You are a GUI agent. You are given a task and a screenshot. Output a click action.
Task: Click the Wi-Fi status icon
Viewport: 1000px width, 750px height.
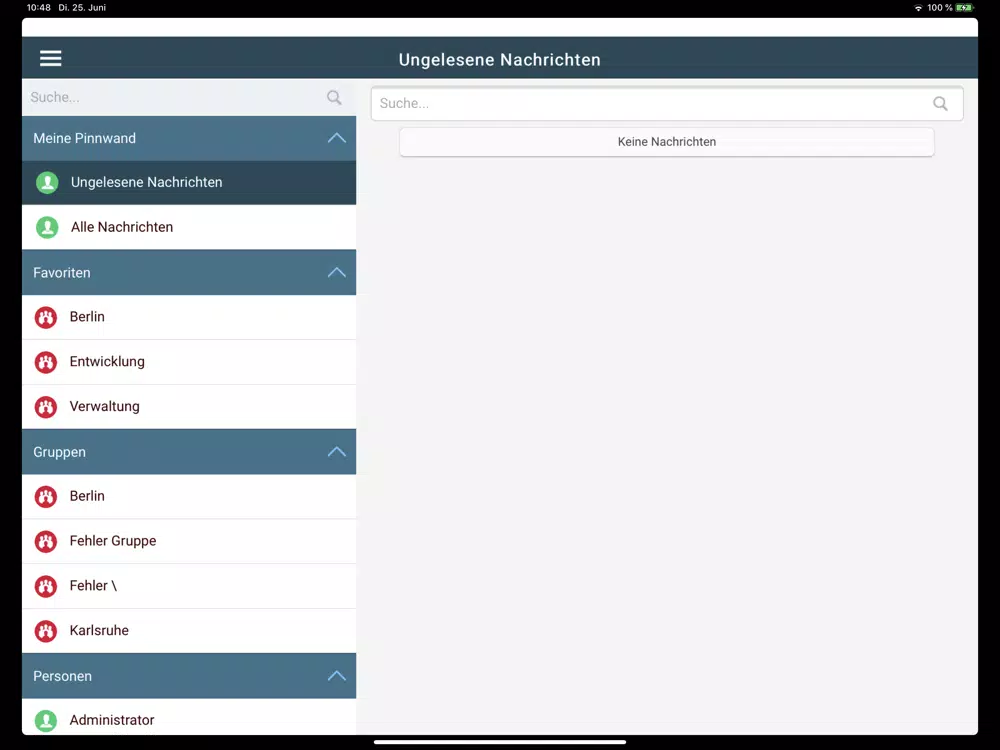click(x=918, y=8)
